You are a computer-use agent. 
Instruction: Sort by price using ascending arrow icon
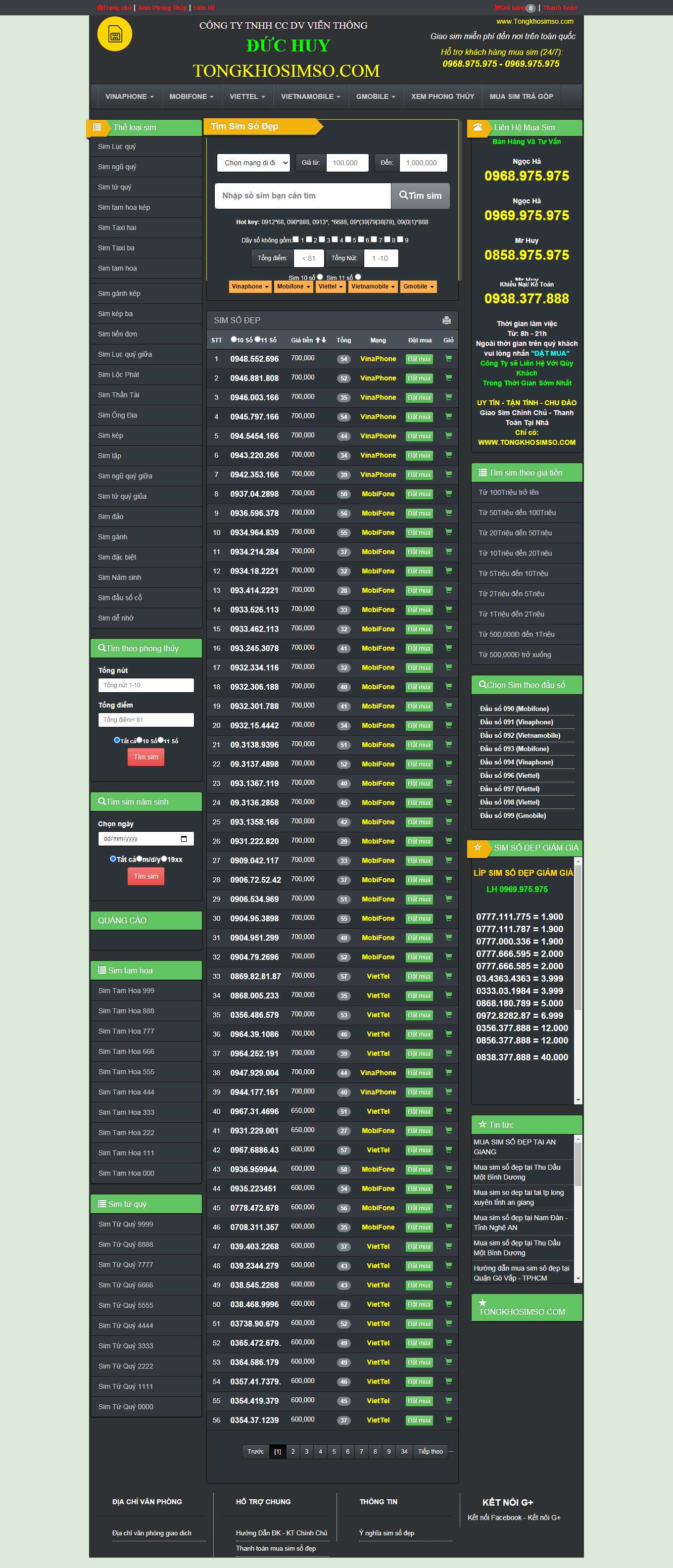tap(317, 340)
